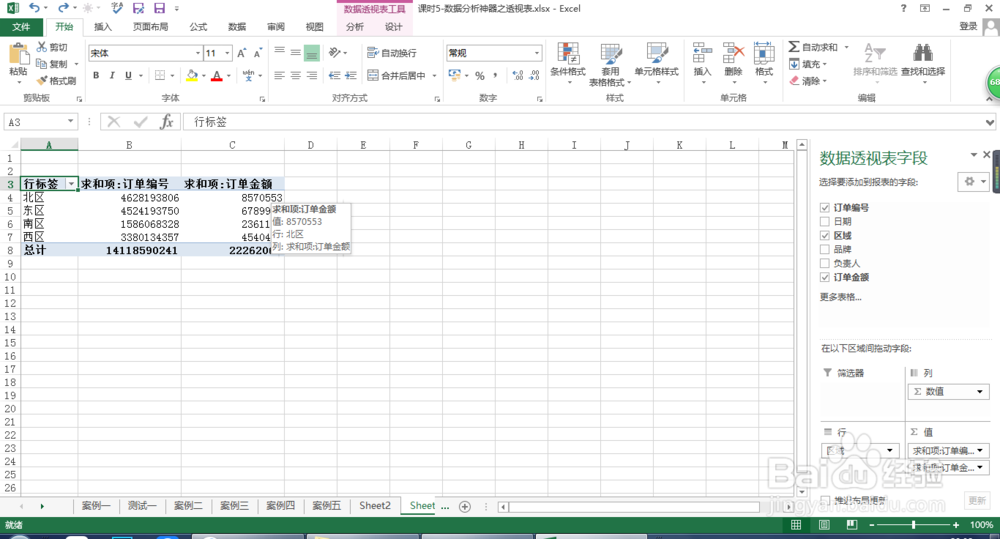Open the font size 11 dropdown
Screen dimensions: 1000x539
click(x=227, y=53)
